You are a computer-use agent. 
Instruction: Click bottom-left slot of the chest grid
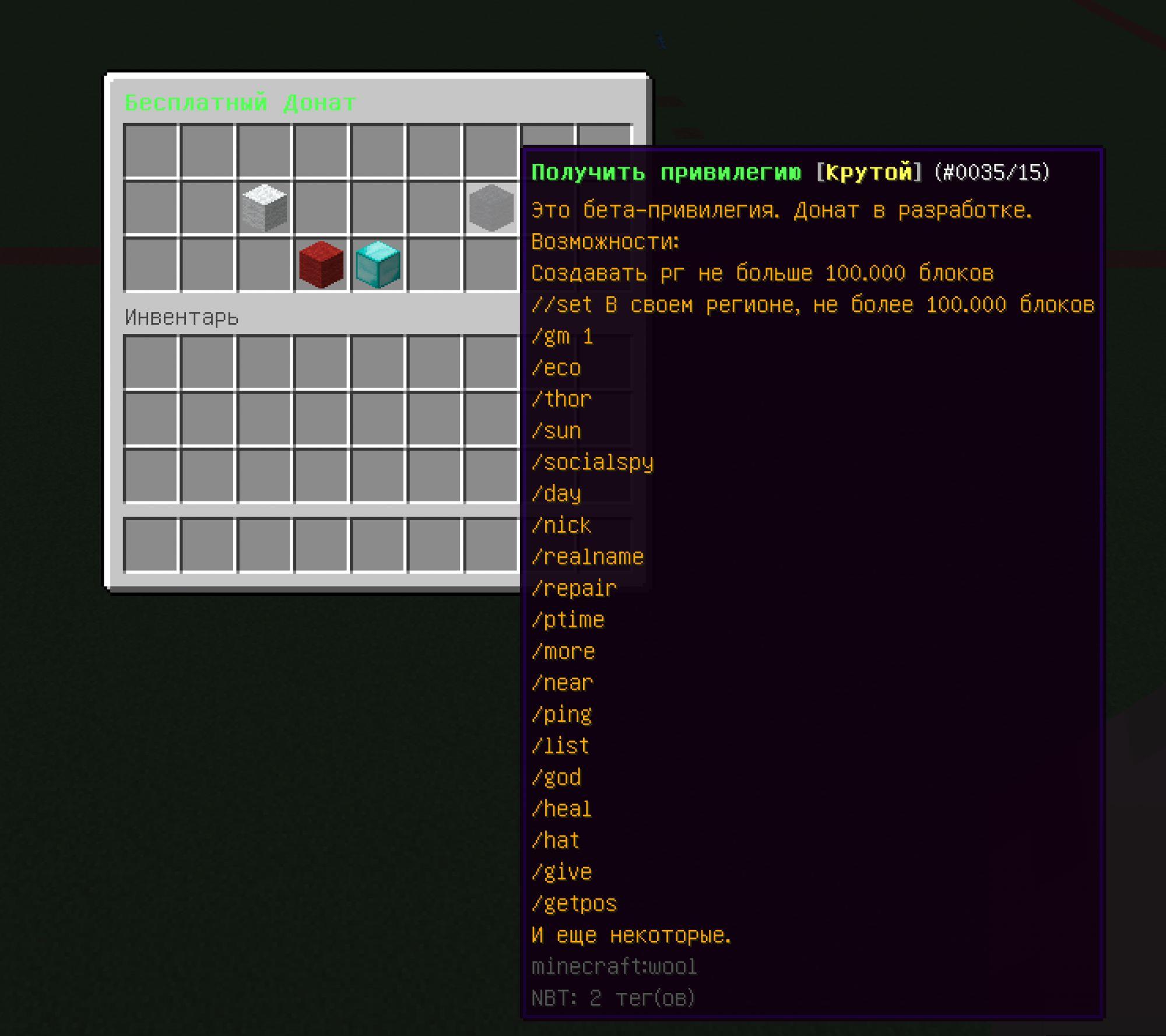(x=151, y=265)
